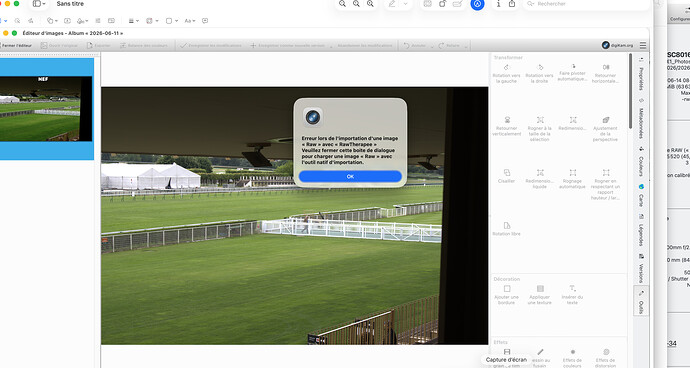The height and width of the screenshot is (368, 690).
Task: Click the share icon in top toolbar
Action: point(512,4)
